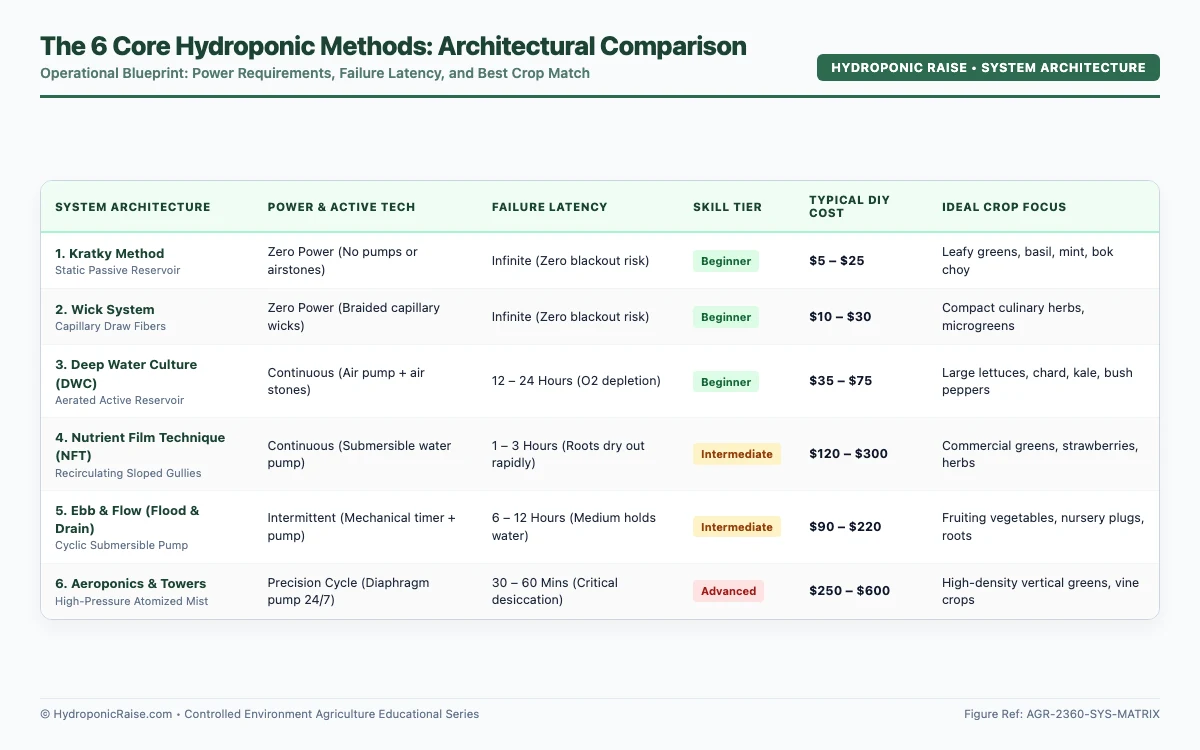Click 'Continuous (Submersible water pump)' cell
The height and width of the screenshot is (750, 1200).
pos(360,454)
